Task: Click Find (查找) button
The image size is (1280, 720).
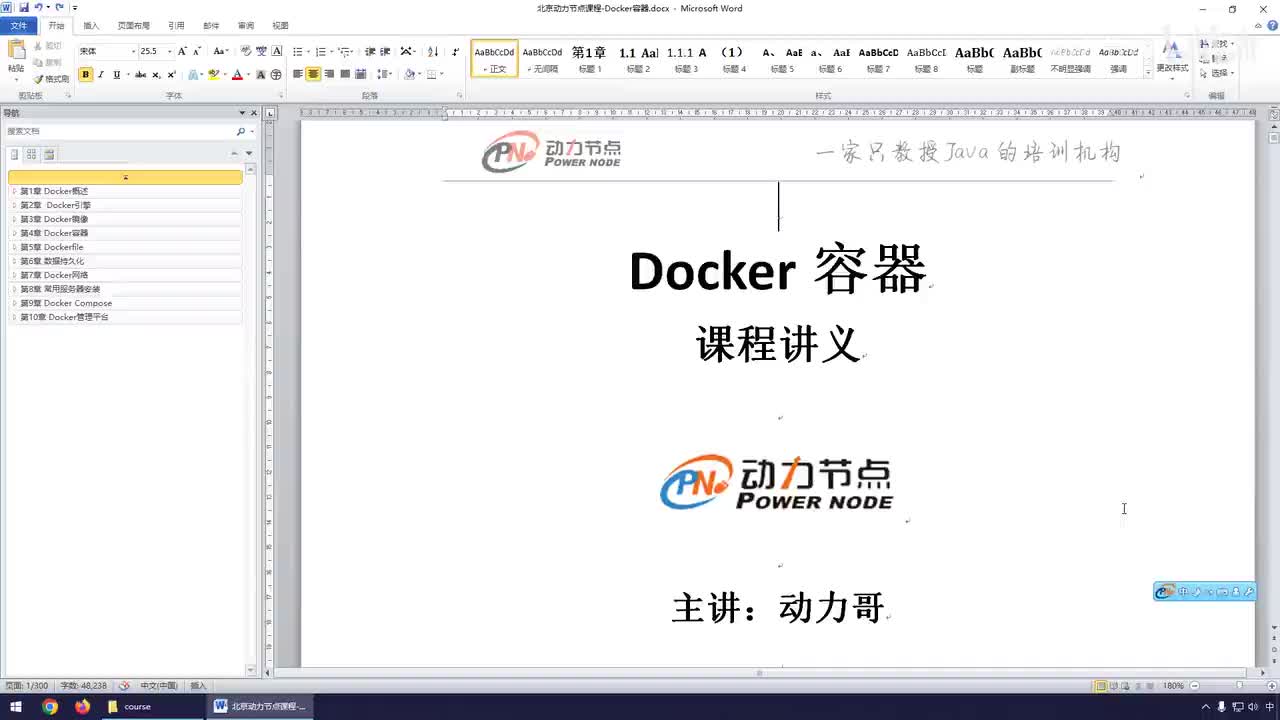Action: pyautogui.click(x=1217, y=44)
